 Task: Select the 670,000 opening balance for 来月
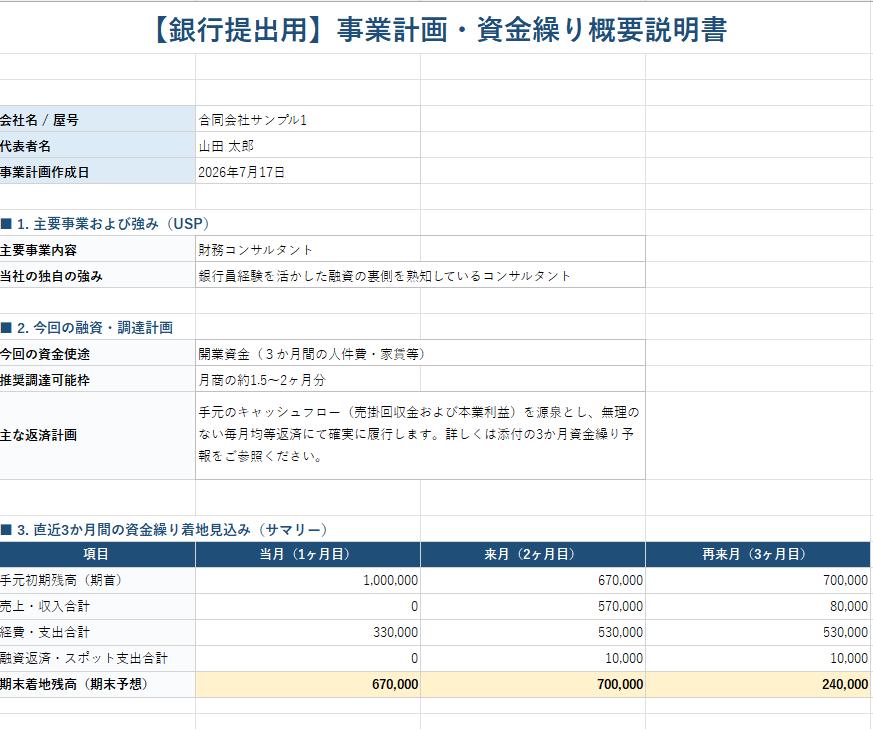[533, 580]
